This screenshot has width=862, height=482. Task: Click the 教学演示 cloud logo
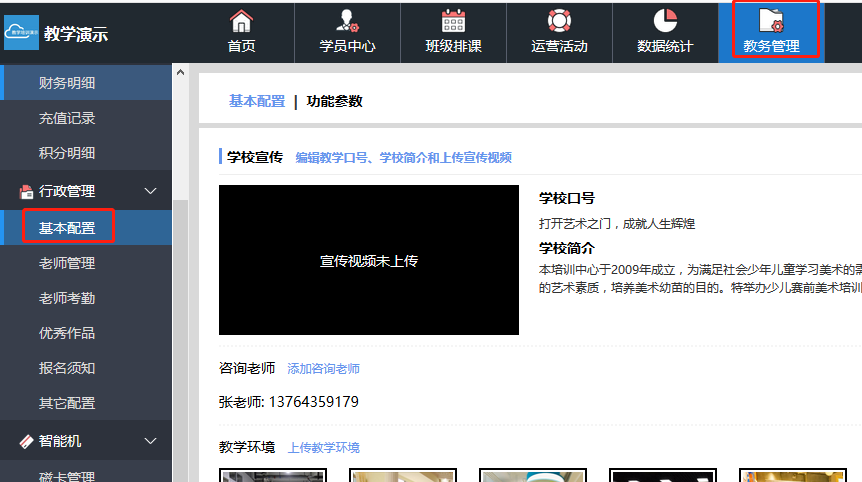pos(21,33)
